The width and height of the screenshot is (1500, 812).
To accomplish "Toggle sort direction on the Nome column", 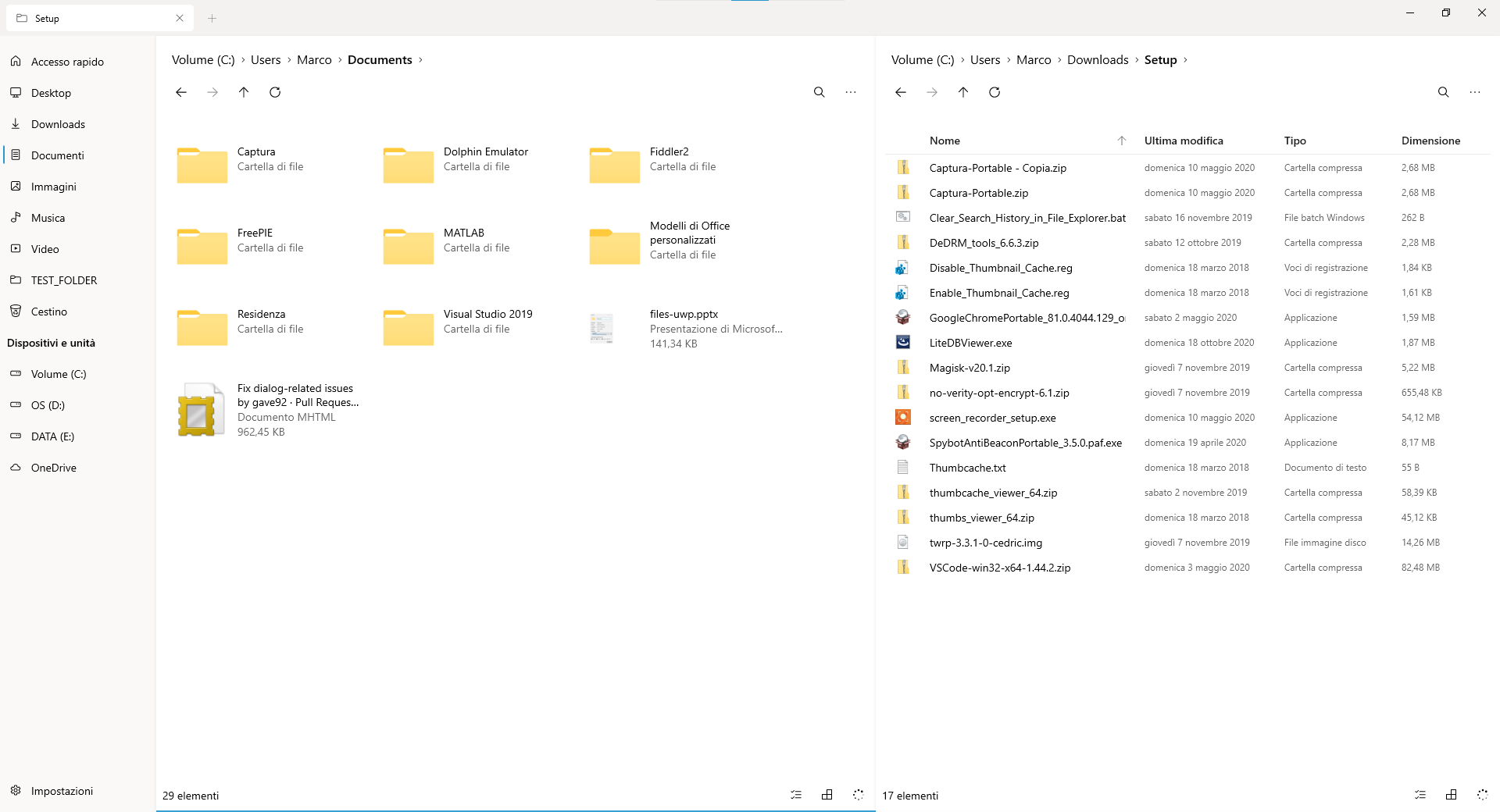I will [1122, 141].
